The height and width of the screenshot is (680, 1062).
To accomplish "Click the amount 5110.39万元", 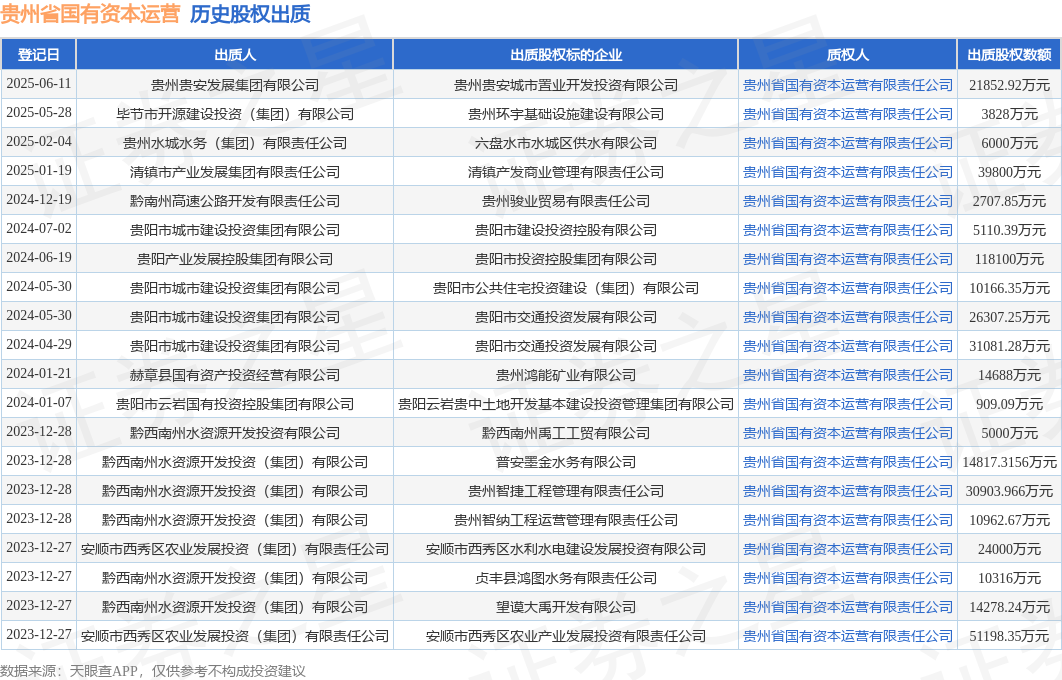I will (x=1009, y=230).
